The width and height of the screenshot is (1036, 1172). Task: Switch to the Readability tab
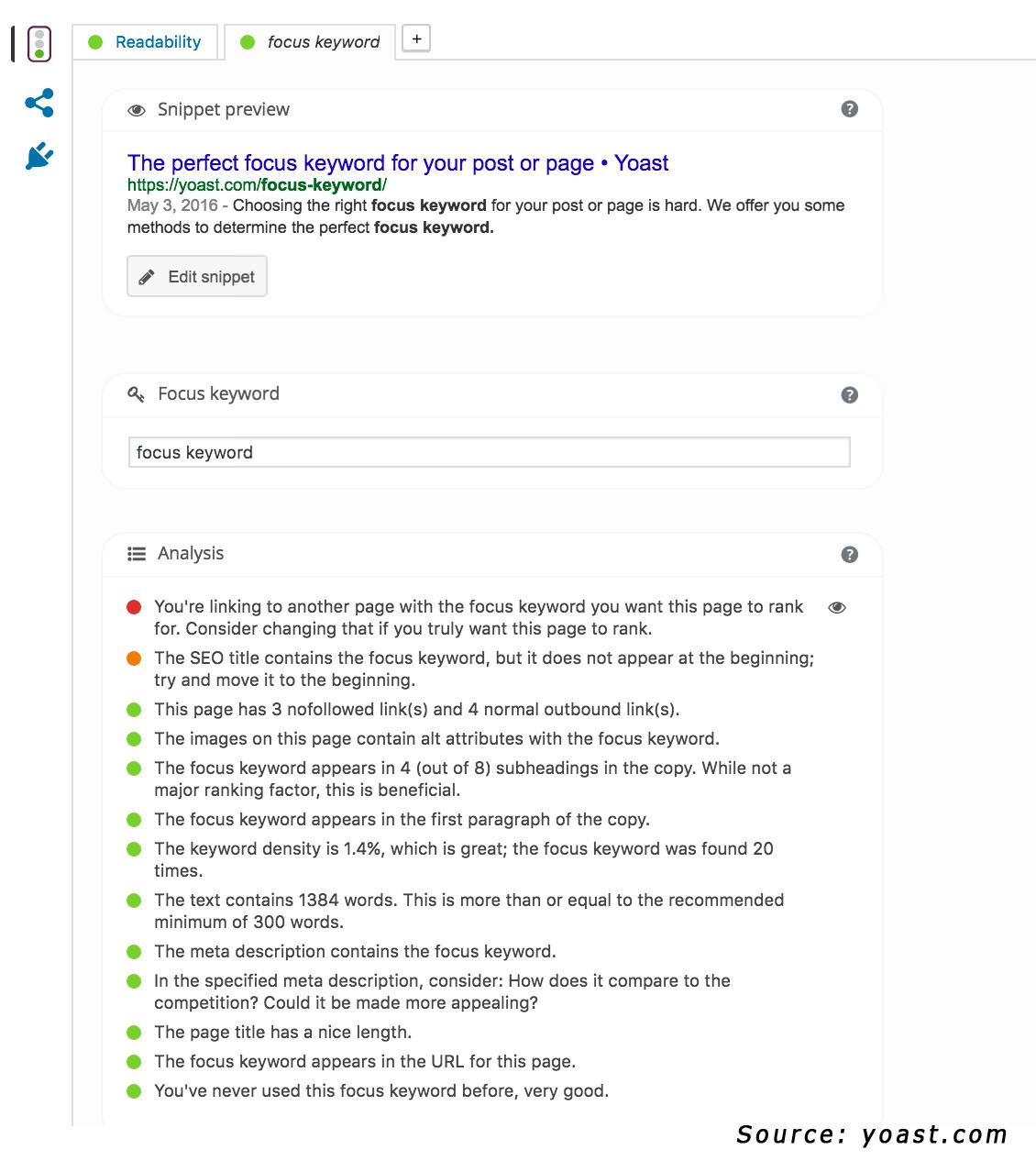tap(145, 42)
